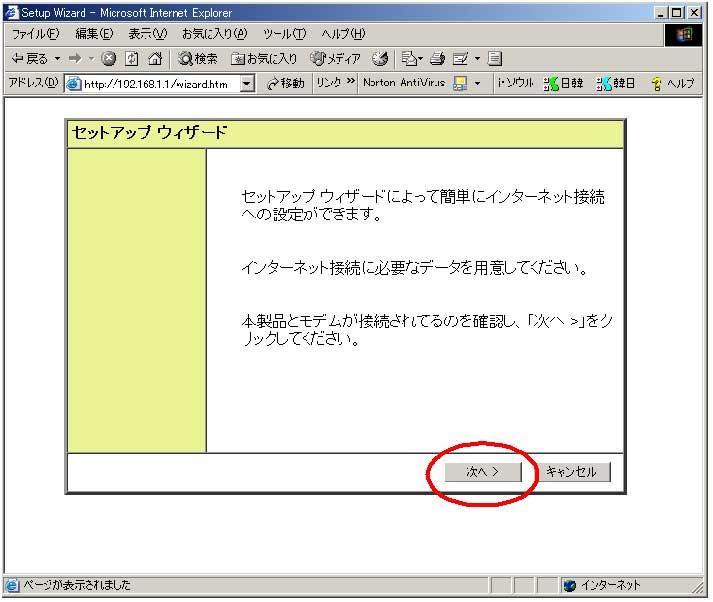Click the History icon in toolbar
This screenshot has width=713, height=602.
[381, 59]
